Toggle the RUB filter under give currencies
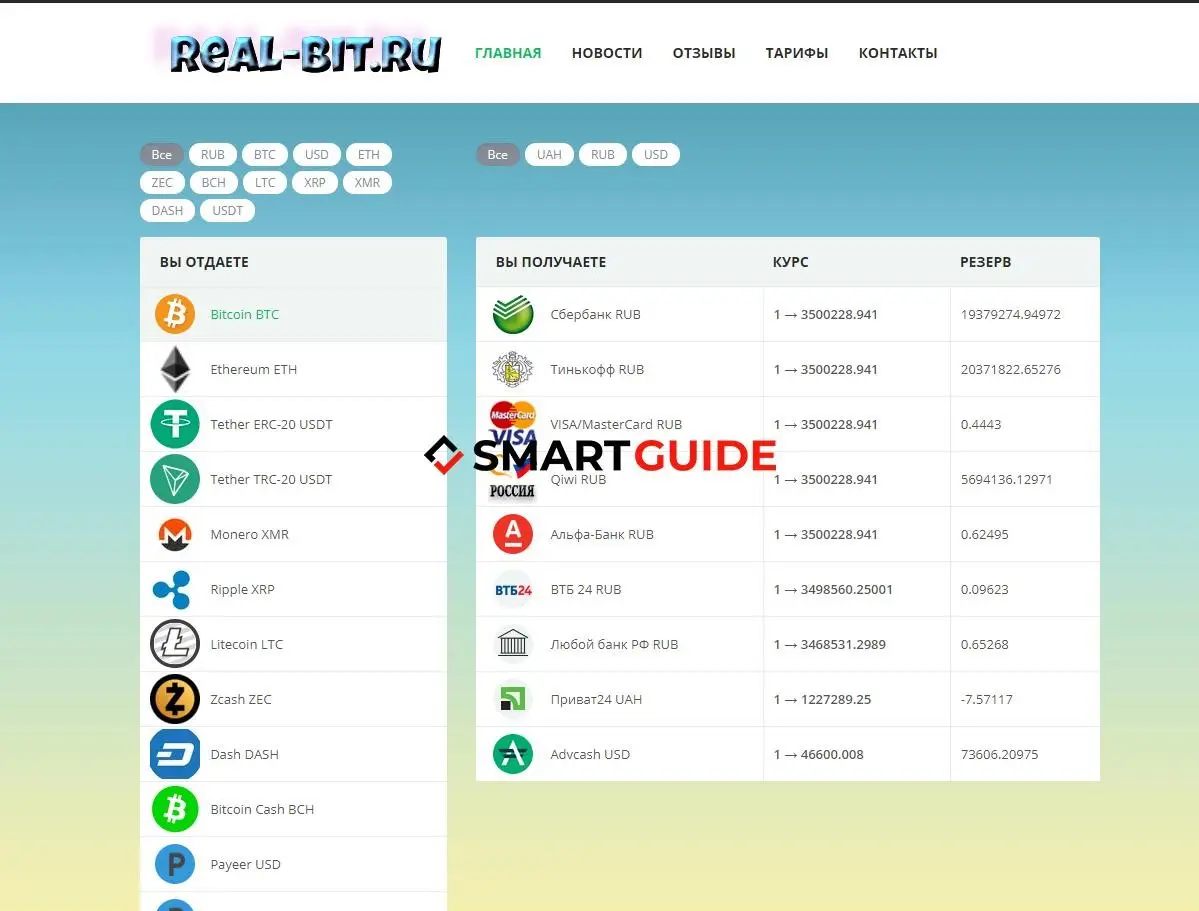 click(x=213, y=155)
